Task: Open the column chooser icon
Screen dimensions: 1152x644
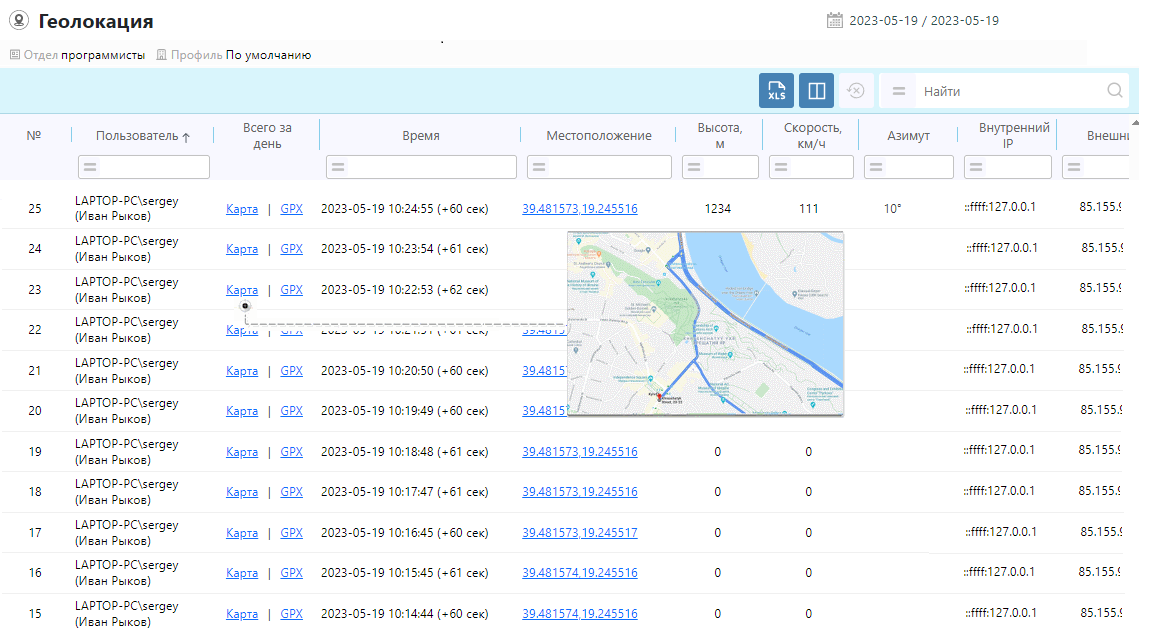Action: click(816, 91)
